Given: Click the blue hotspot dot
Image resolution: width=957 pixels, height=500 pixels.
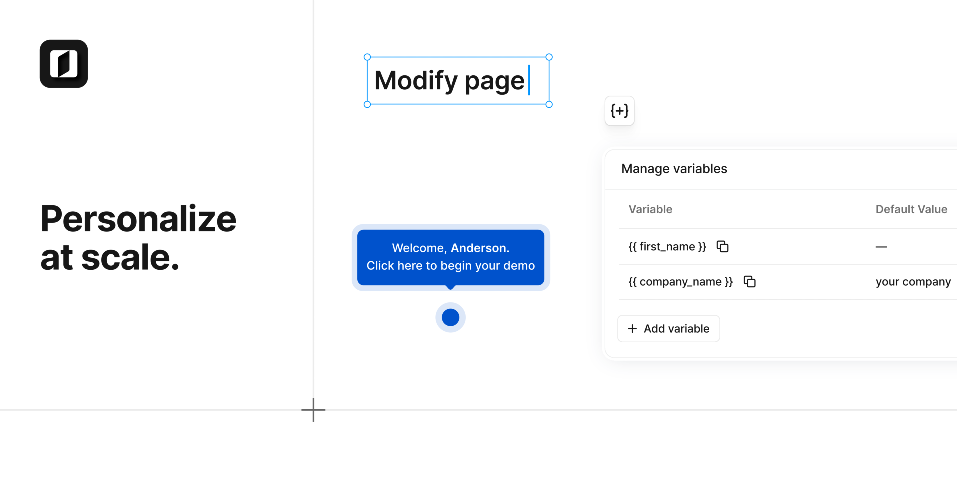Looking at the screenshot, I should pyautogui.click(x=450, y=317).
